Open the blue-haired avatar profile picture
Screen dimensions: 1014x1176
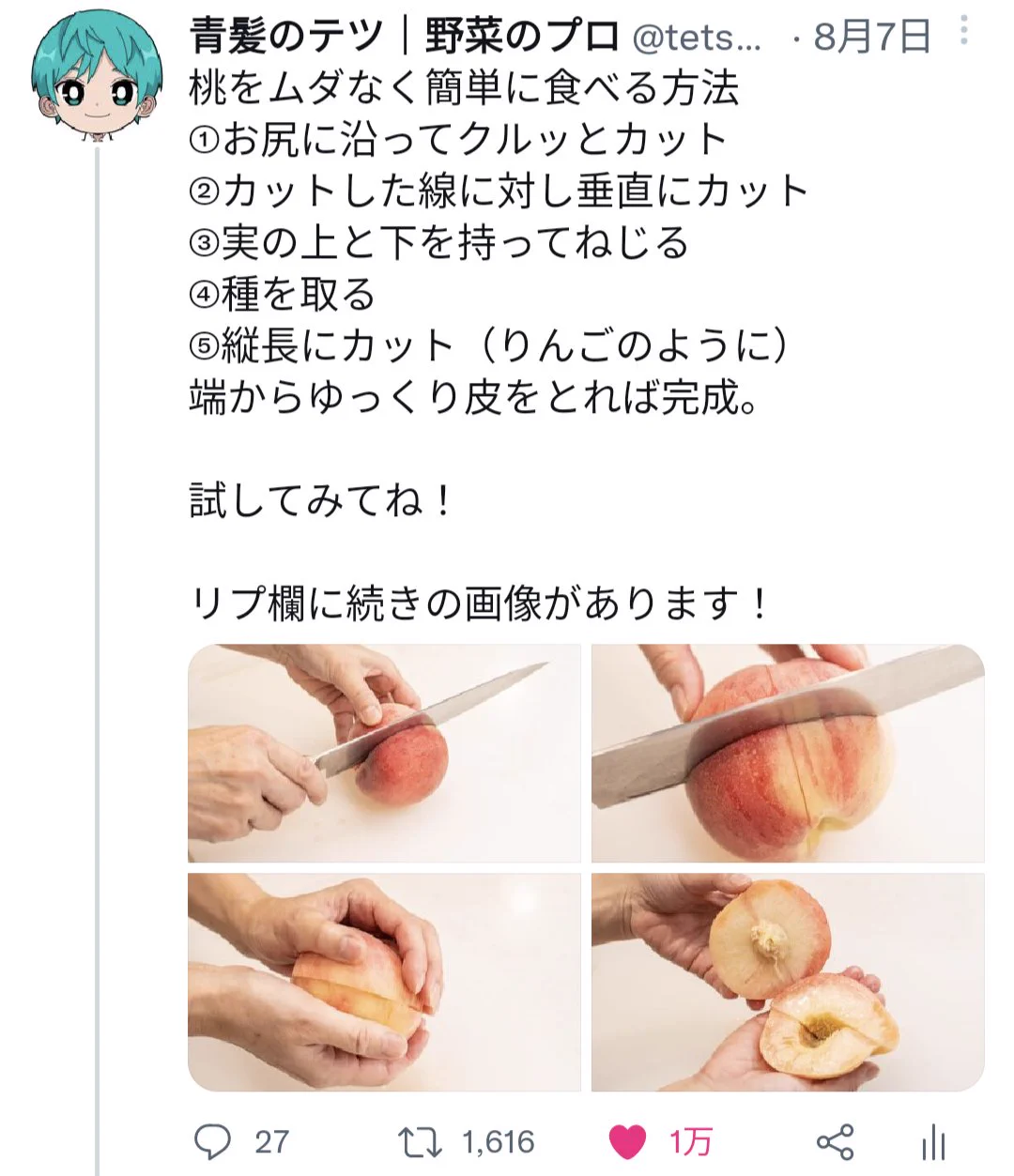click(97, 80)
